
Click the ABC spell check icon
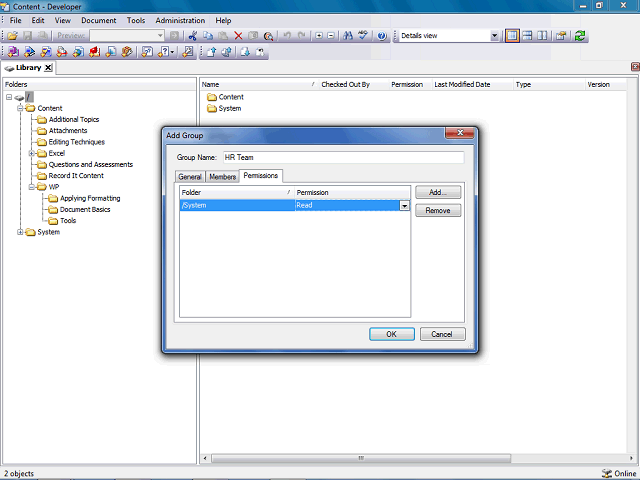[x=363, y=36]
